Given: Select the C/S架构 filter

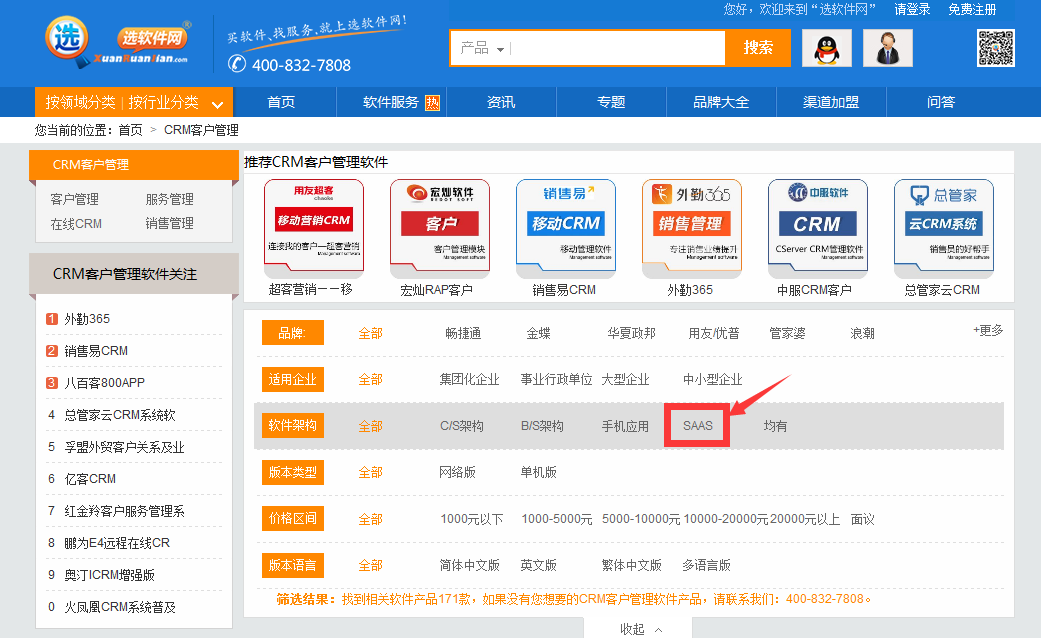Looking at the screenshot, I should 461,426.
